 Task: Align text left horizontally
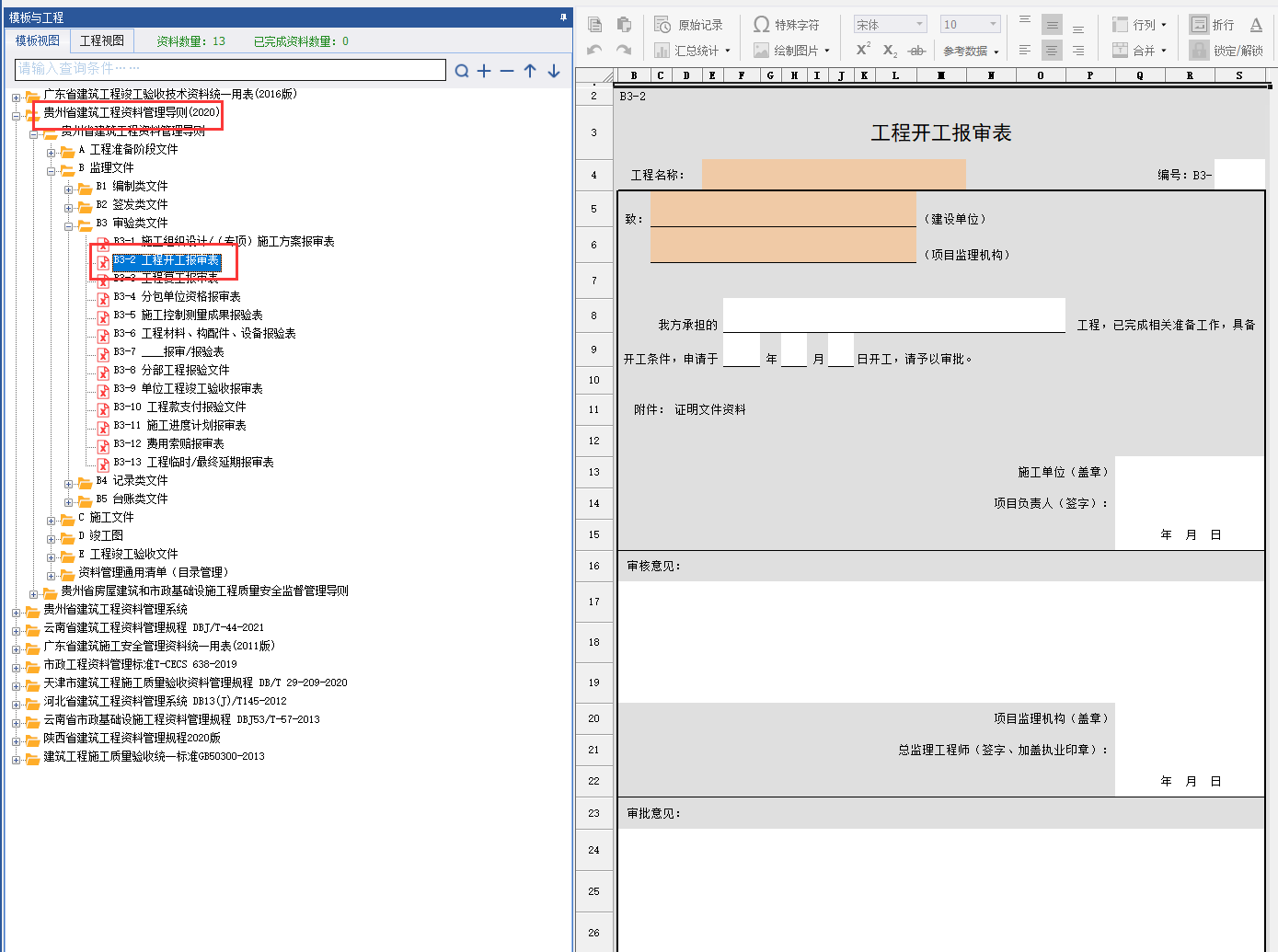click(1025, 50)
